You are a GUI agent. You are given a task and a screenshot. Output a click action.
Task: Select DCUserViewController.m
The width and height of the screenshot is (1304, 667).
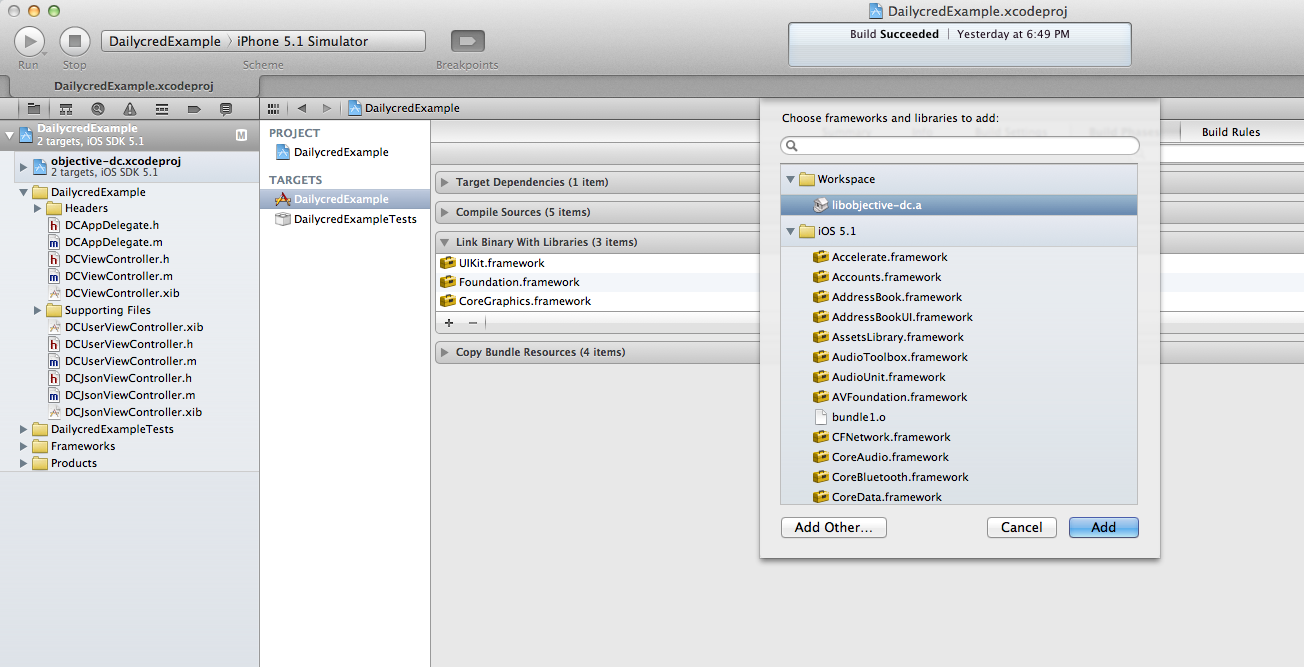tap(130, 362)
